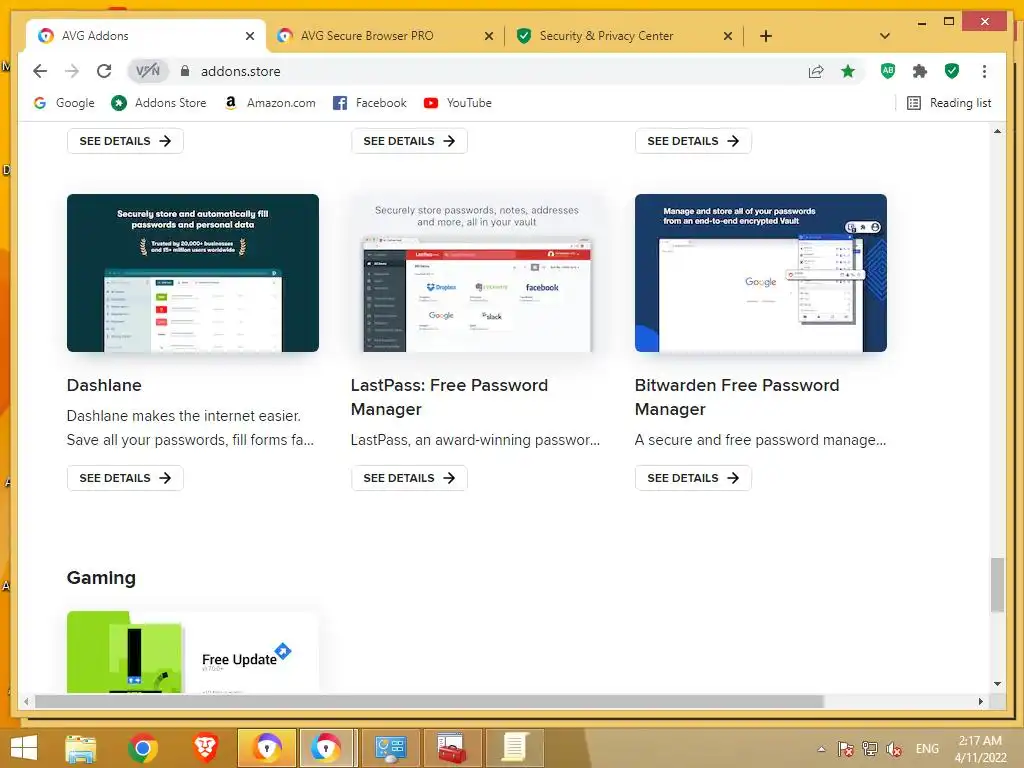Close the Security & Privacy Center tab
This screenshot has height=768, width=1024.
tap(728, 36)
